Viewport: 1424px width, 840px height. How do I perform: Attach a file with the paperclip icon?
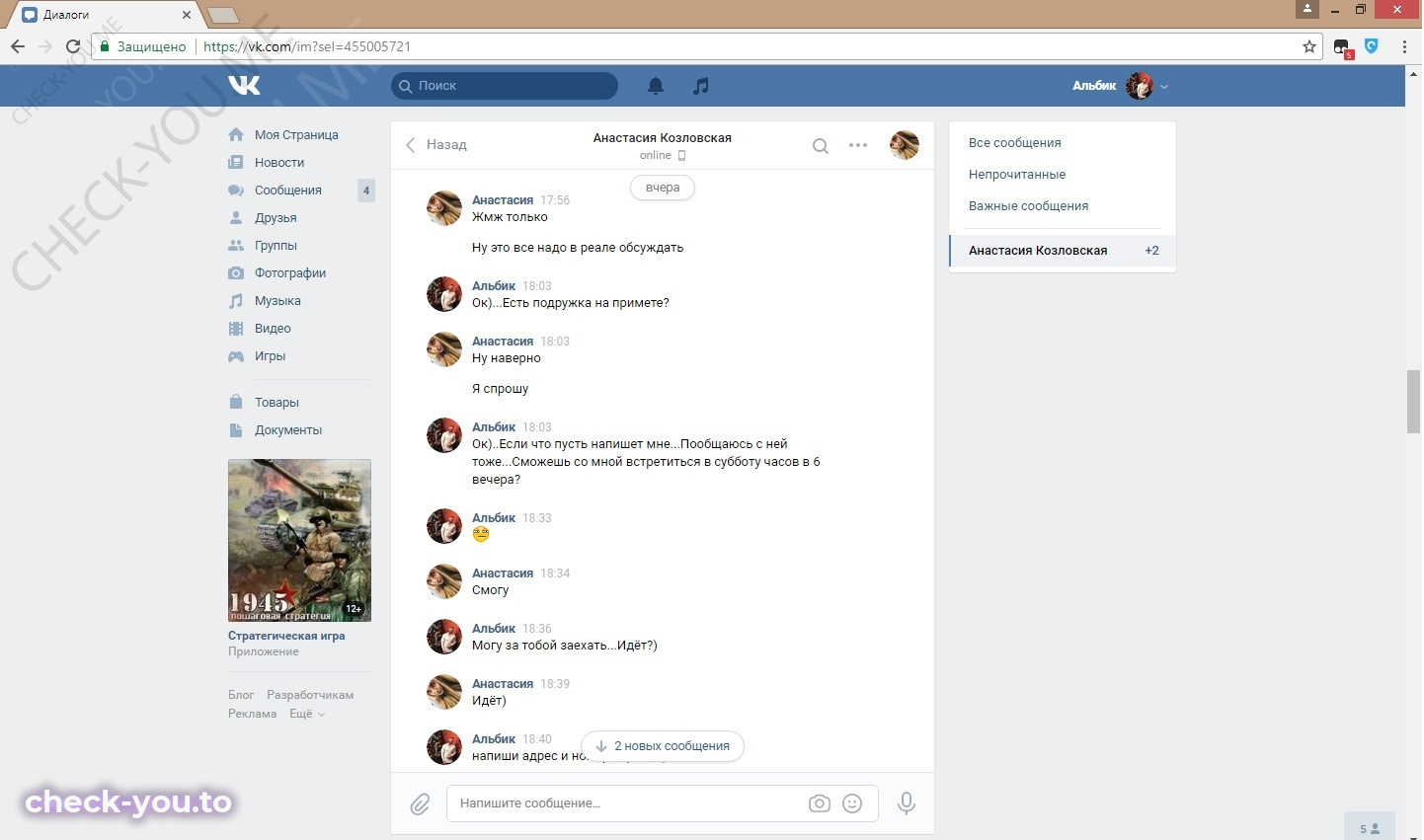click(420, 804)
